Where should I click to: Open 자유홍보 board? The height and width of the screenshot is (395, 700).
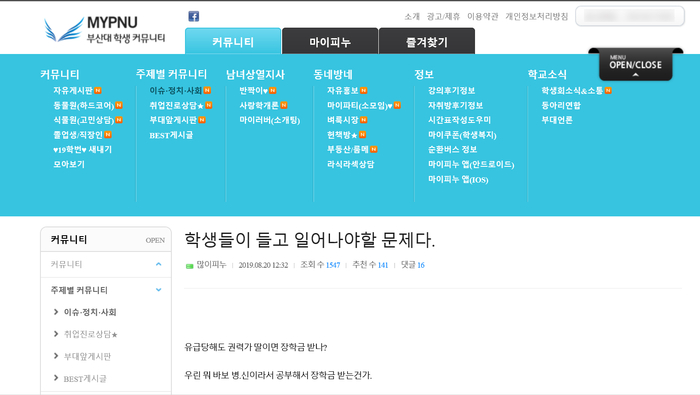coord(343,91)
